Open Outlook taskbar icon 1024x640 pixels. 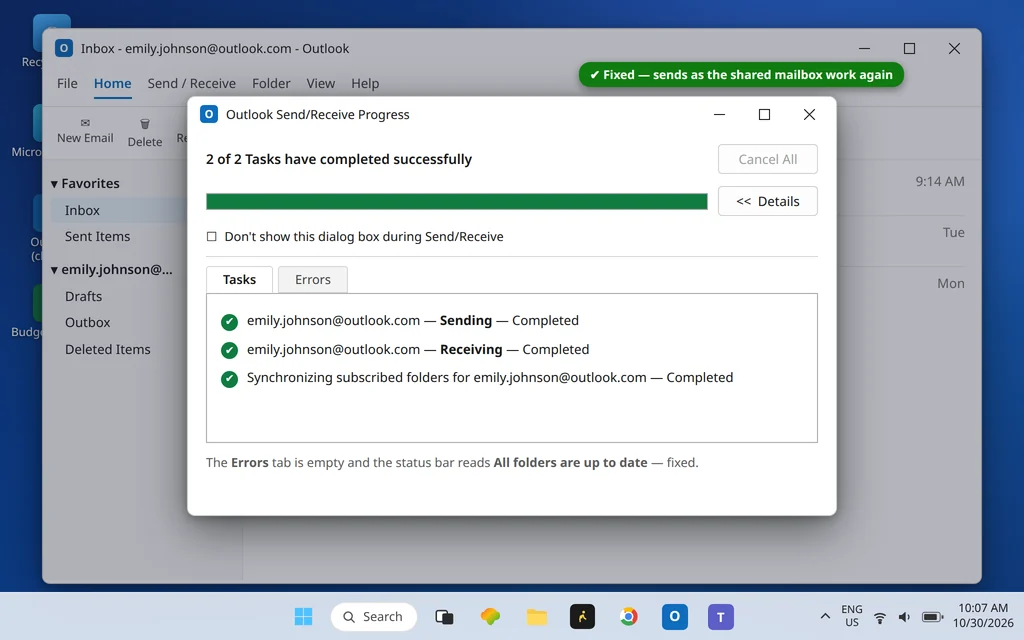[675, 616]
